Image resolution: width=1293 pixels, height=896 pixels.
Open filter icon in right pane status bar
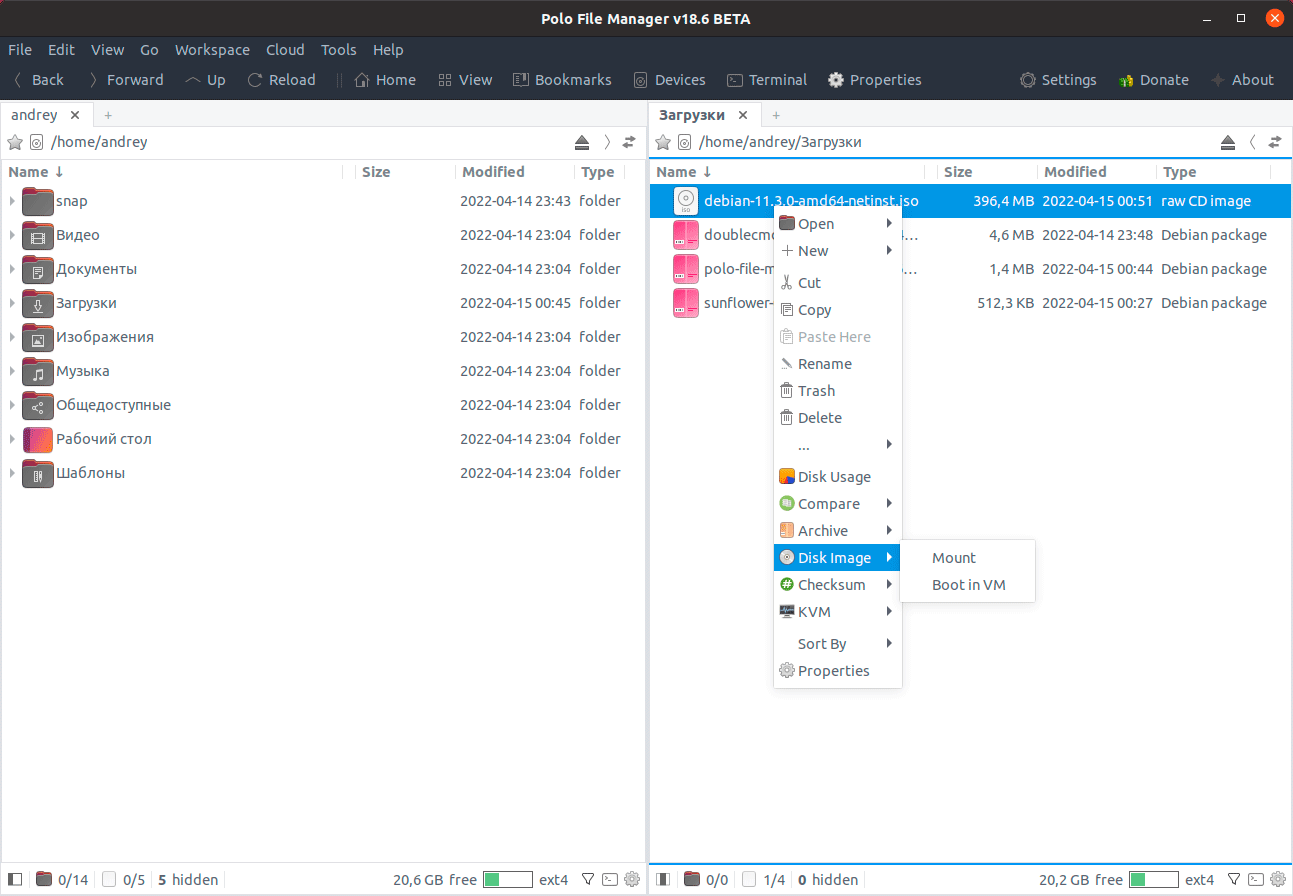click(1234, 880)
